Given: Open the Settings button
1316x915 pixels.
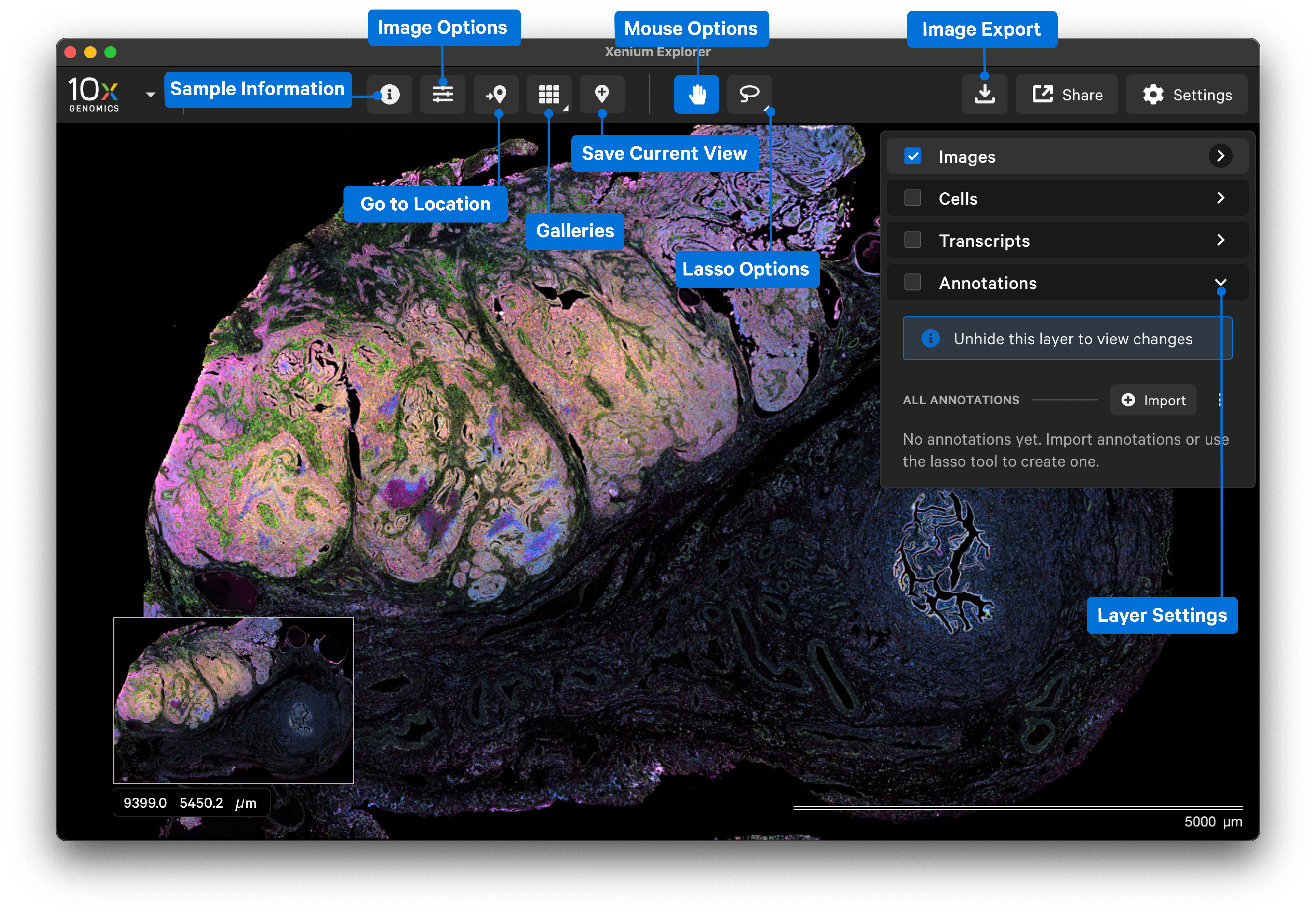Looking at the screenshot, I should pos(1187,95).
